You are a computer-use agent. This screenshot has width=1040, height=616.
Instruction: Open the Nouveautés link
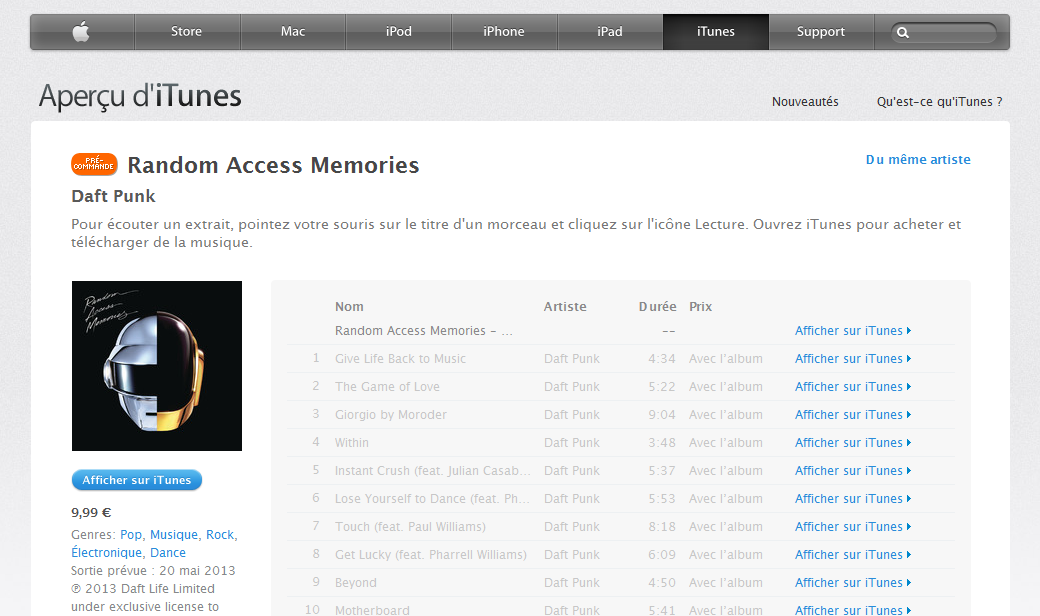pos(805,101)
